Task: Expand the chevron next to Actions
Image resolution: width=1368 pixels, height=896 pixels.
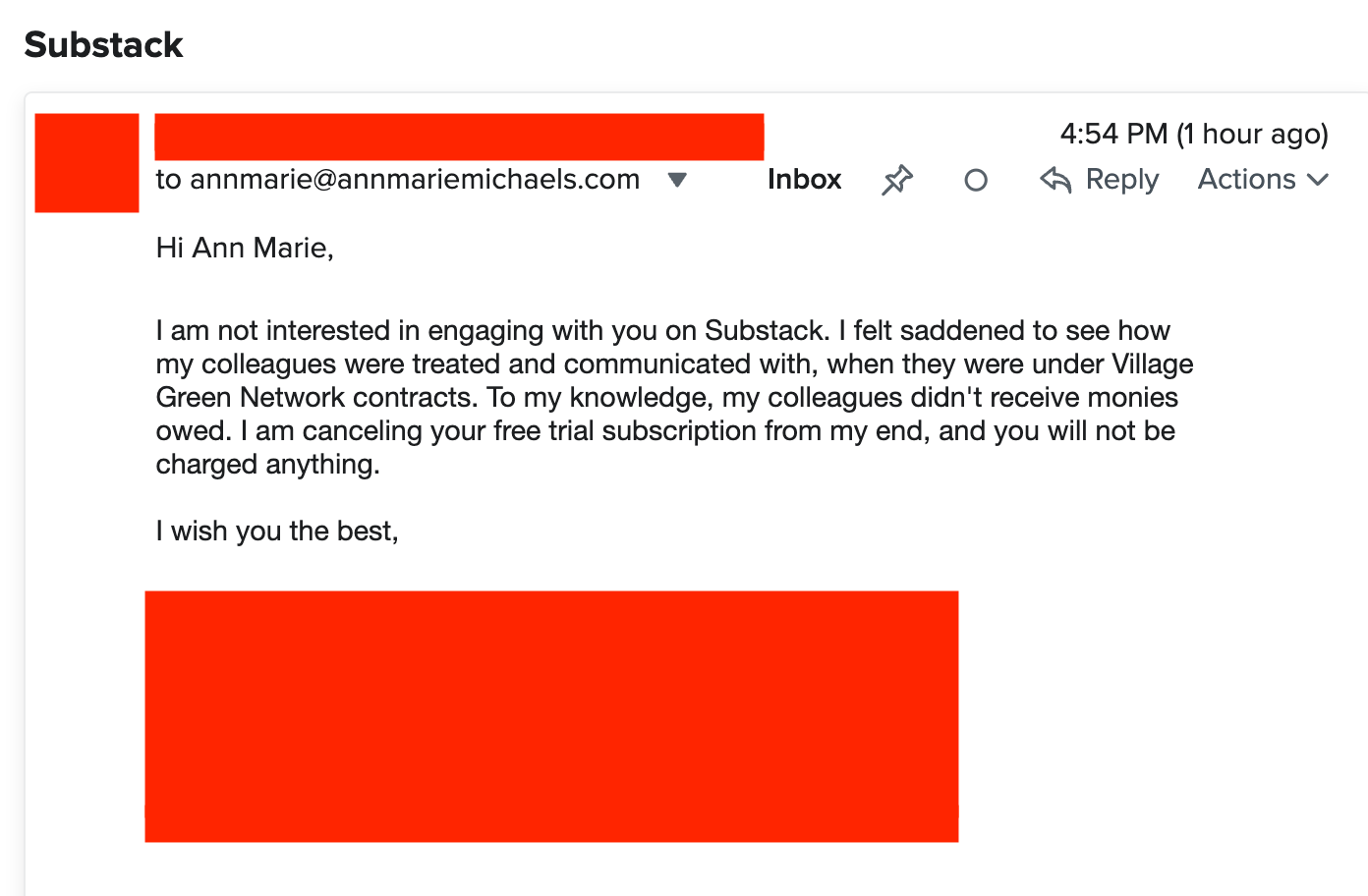Action: pyautogui.click(x=1318, y=180)
